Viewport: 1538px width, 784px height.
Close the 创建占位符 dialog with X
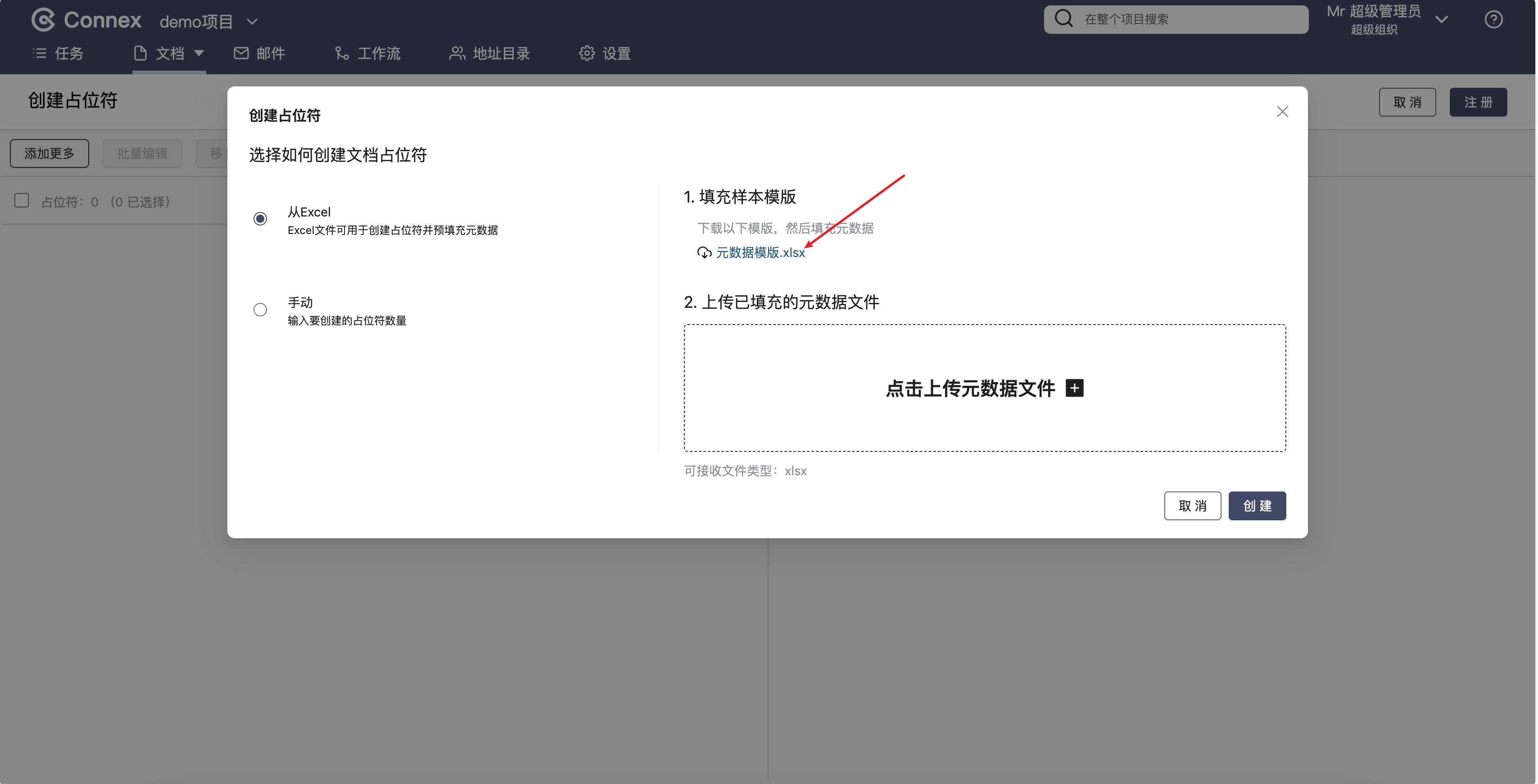click(x=1282, y=112)
